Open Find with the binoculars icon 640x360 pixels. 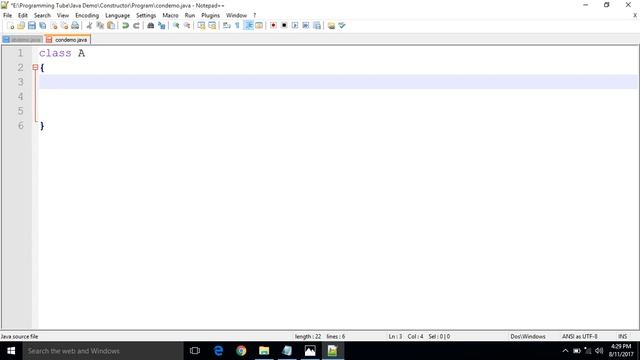pyautogui.click(x=151, y=26)
